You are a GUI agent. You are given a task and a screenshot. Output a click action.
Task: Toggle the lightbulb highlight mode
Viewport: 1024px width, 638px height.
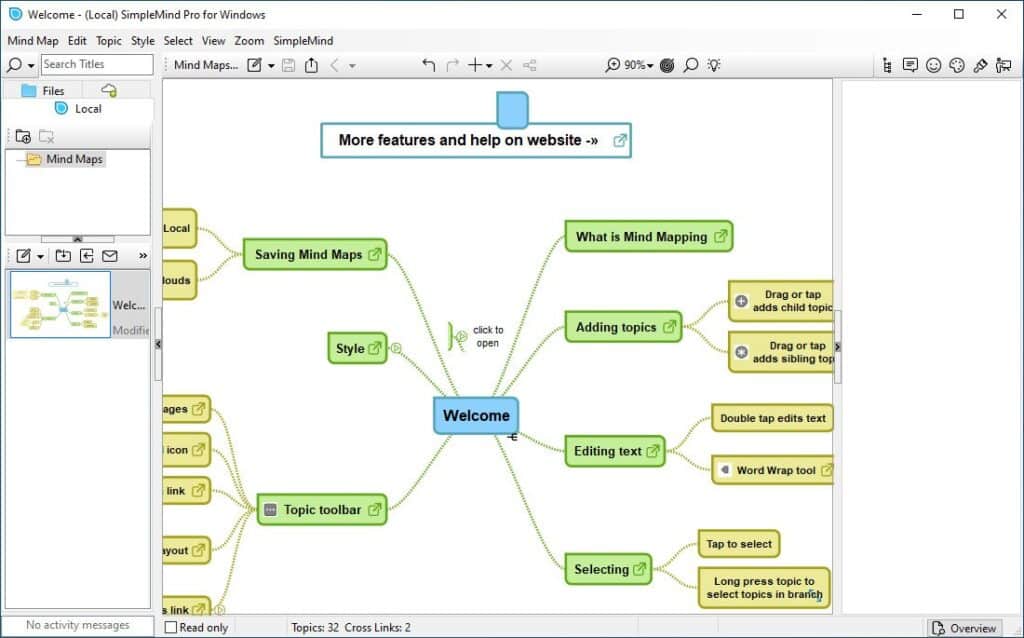click(x=714, y=64)
